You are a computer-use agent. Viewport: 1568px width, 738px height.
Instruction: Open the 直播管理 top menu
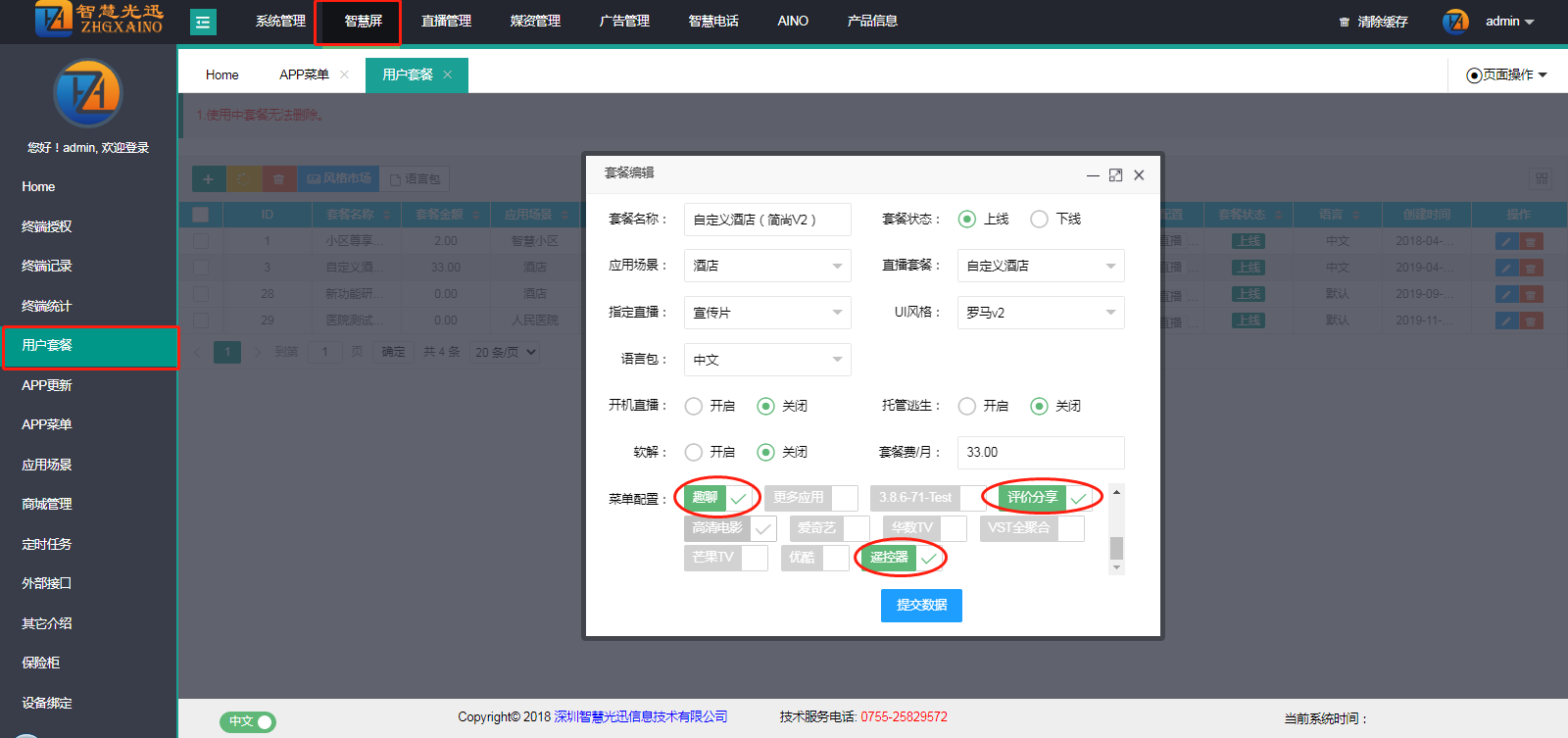point(446,21)
